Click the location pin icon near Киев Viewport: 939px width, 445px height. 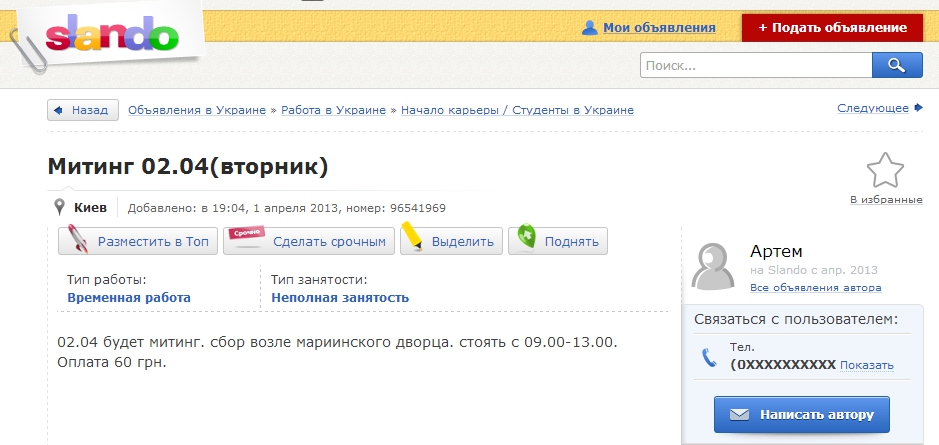pos(59,207)
